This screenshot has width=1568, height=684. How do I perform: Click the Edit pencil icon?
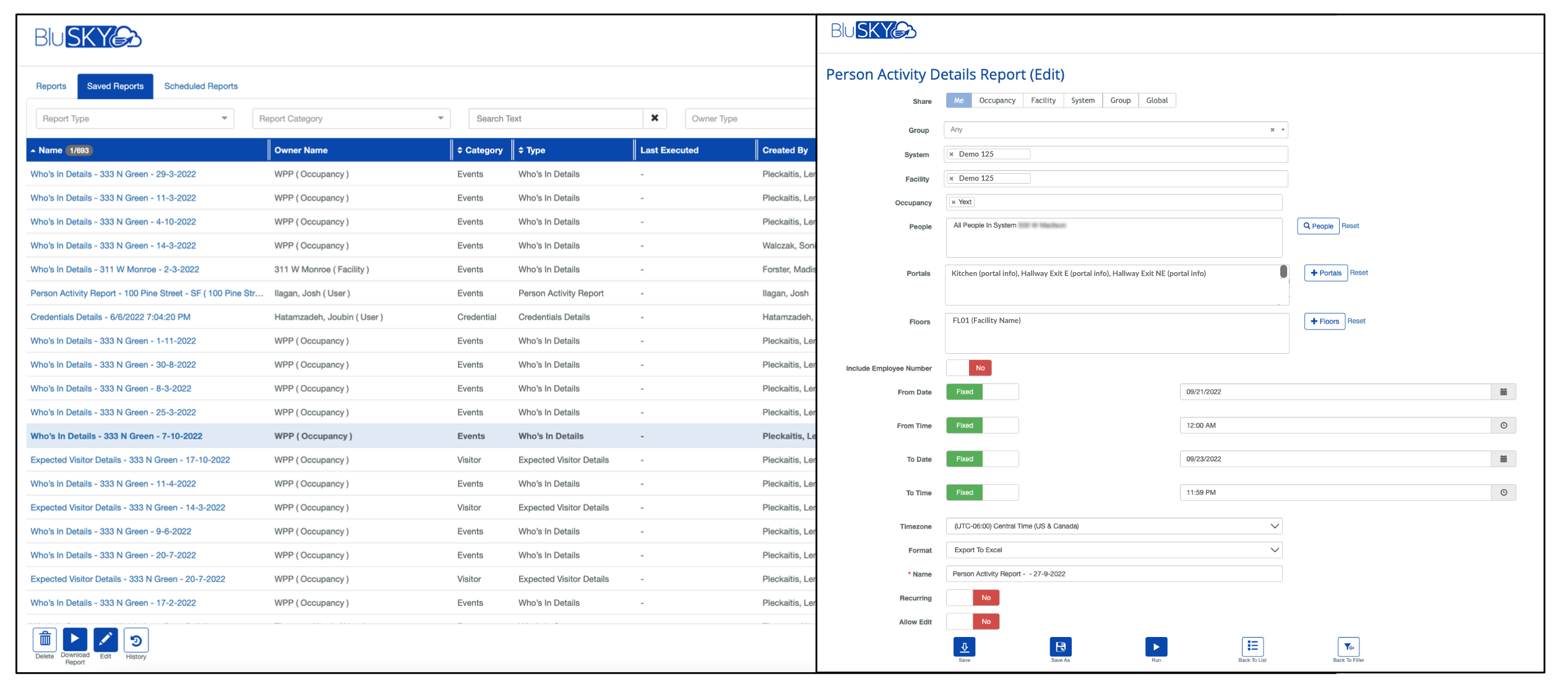pyautogui.click(x=106, y=640)
